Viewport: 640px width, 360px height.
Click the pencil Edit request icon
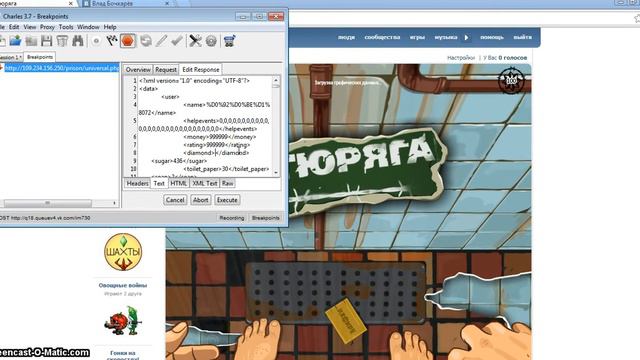[x=161, y=41]
